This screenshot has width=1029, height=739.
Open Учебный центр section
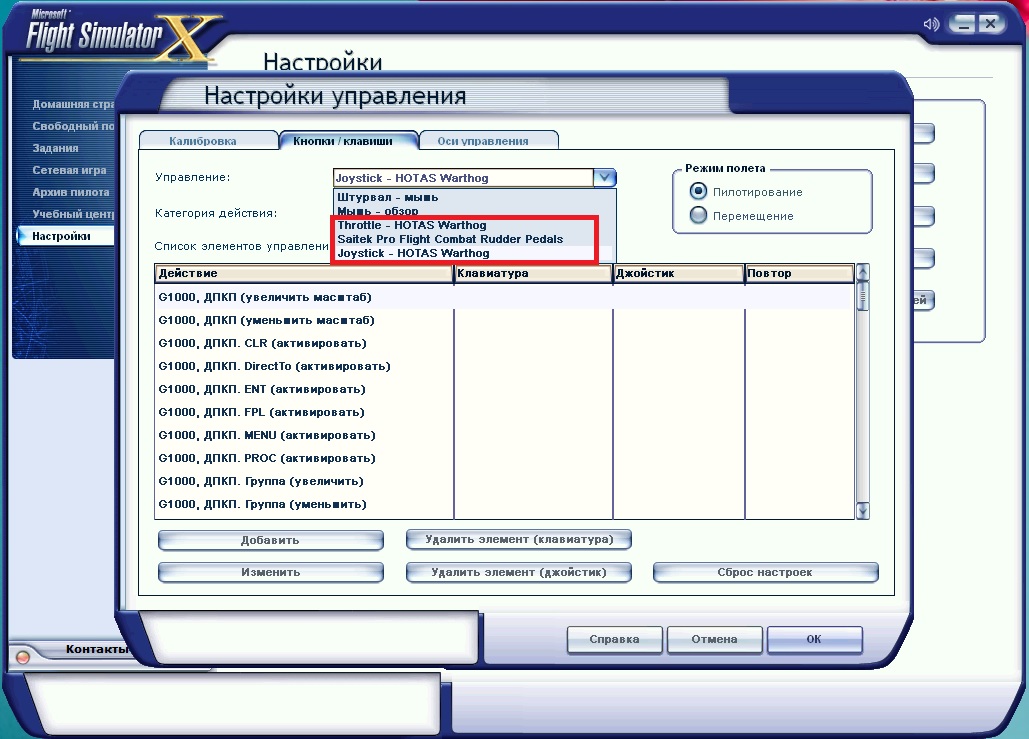(73, 214)
